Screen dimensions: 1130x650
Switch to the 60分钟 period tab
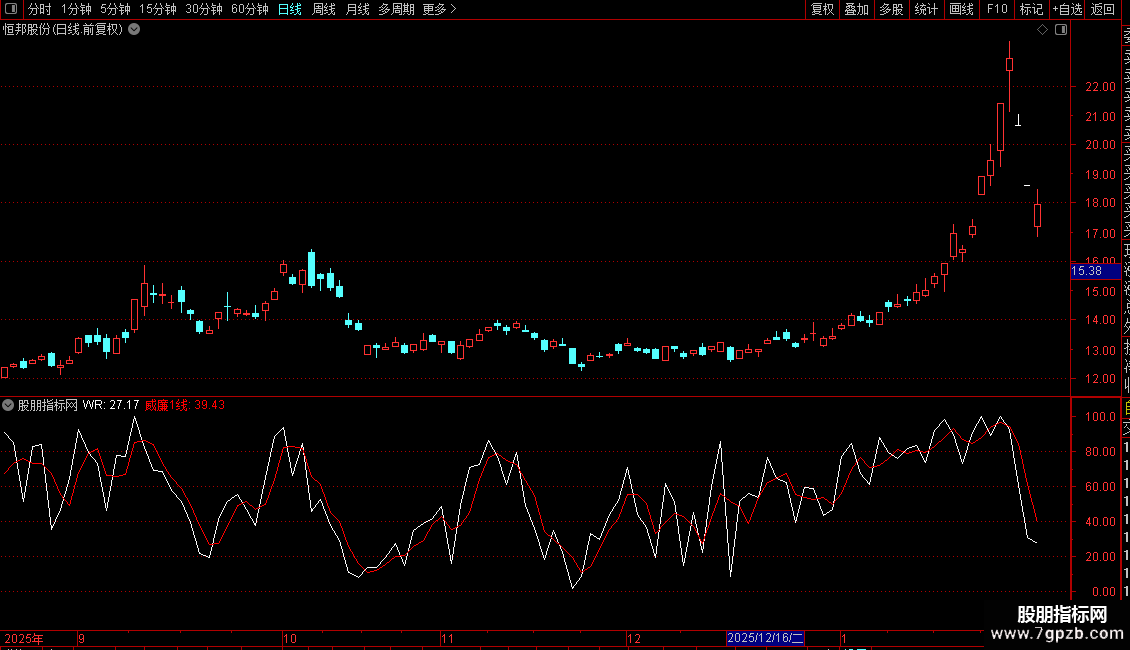pos(249,9)
